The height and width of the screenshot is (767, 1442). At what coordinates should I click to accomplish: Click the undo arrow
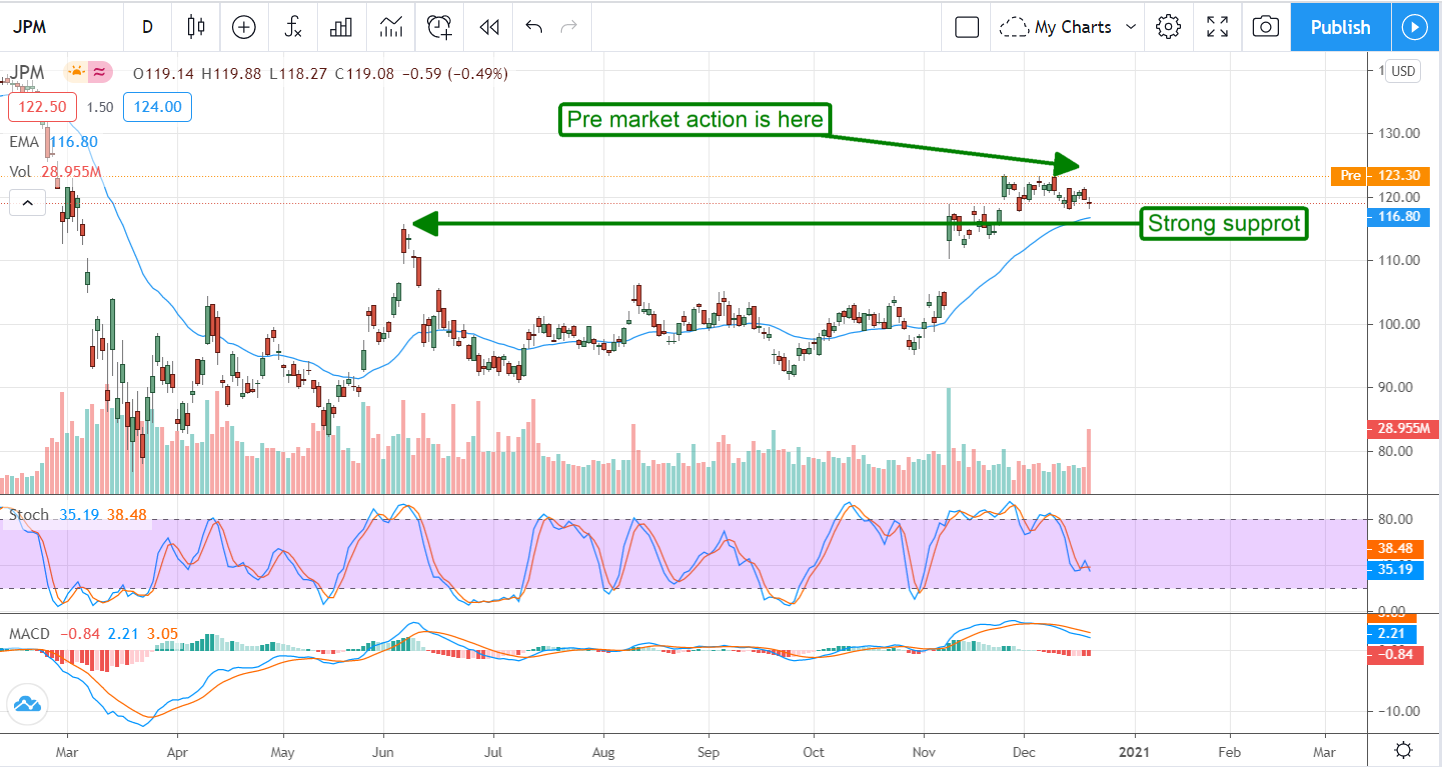pyautogui.click(x=533, y=27)
